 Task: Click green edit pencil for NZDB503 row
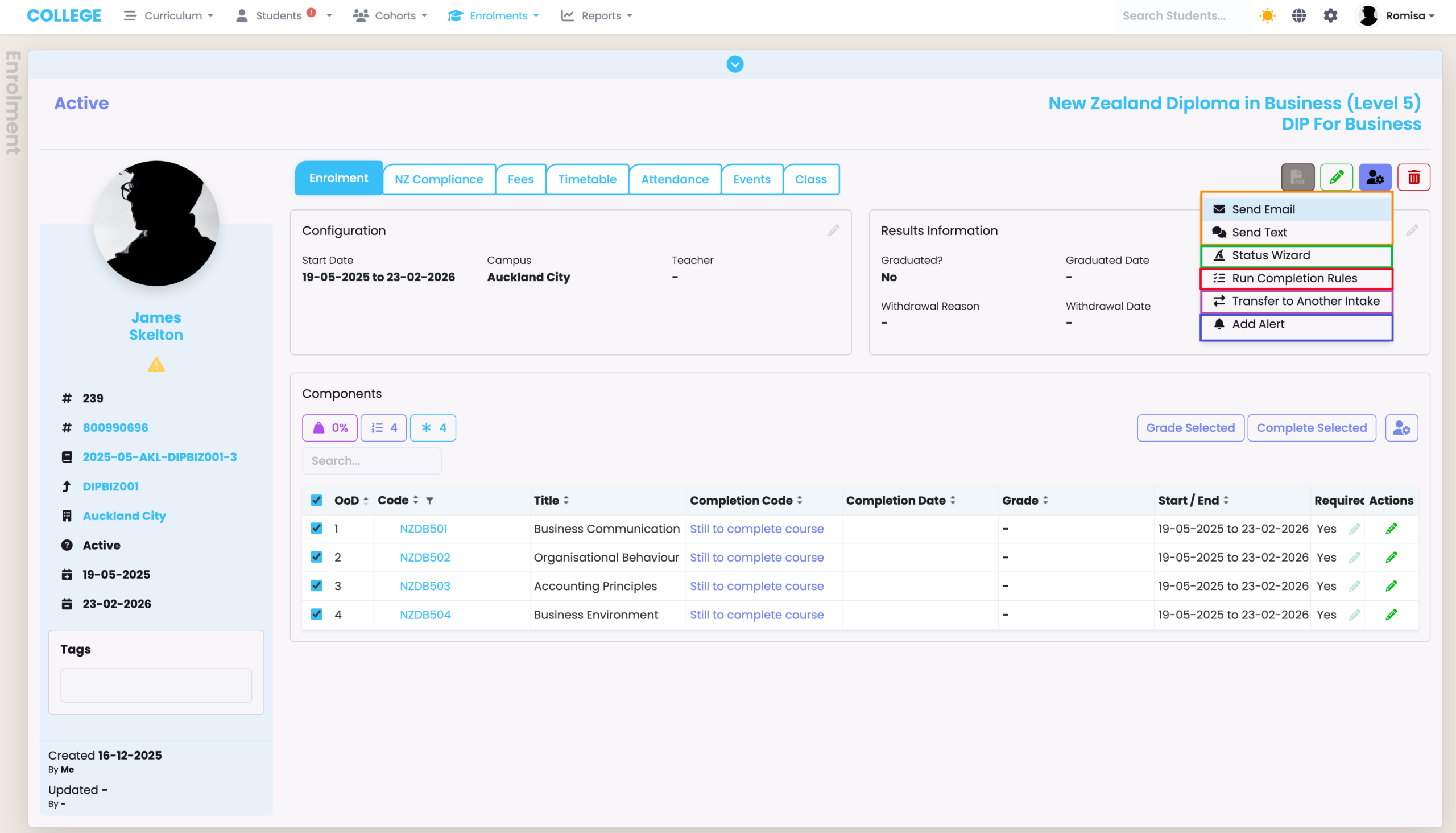1391,586
